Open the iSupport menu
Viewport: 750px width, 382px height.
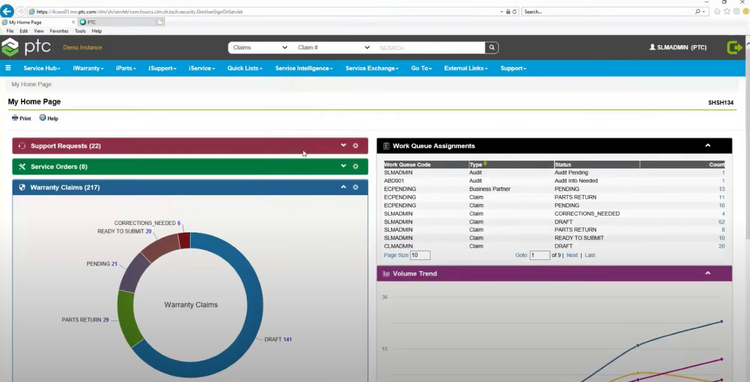click(x=162, y=68)
